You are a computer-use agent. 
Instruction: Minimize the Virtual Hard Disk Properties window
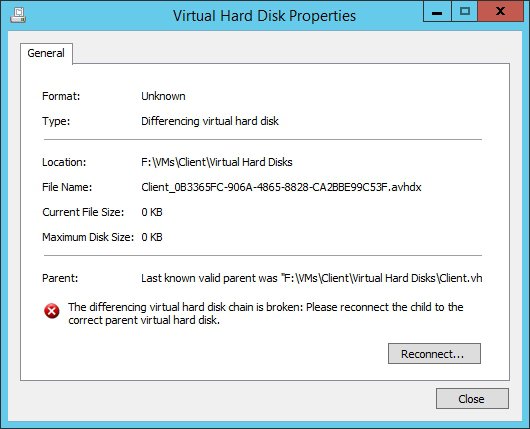pyautogui.click(x=437, y=11)
